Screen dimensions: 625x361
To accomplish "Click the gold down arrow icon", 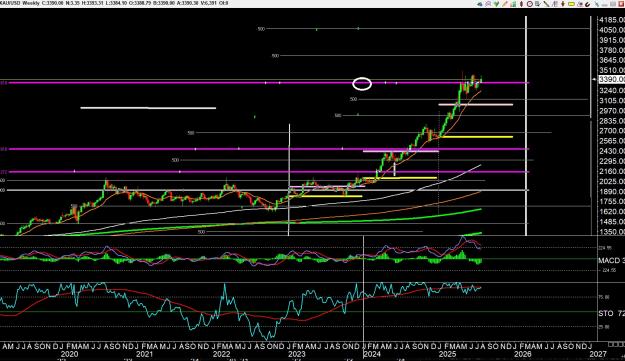I will point(563,4).
